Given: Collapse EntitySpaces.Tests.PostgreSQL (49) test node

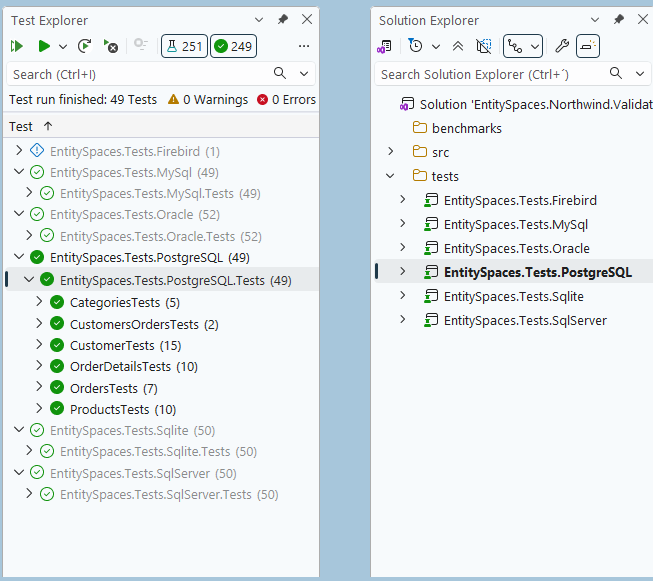Looking at the screenshot, I should pyautogui.click(x=19, y=257).
